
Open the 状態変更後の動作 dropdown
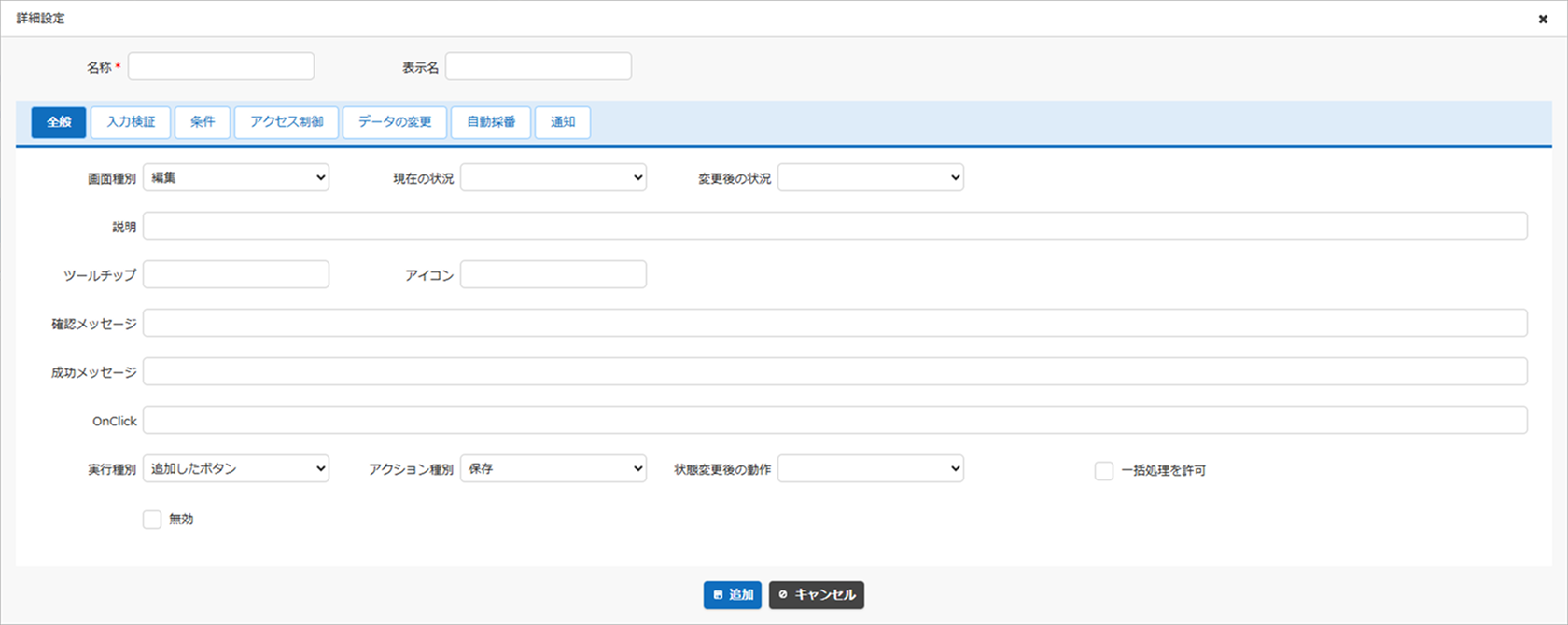point(871,469)
